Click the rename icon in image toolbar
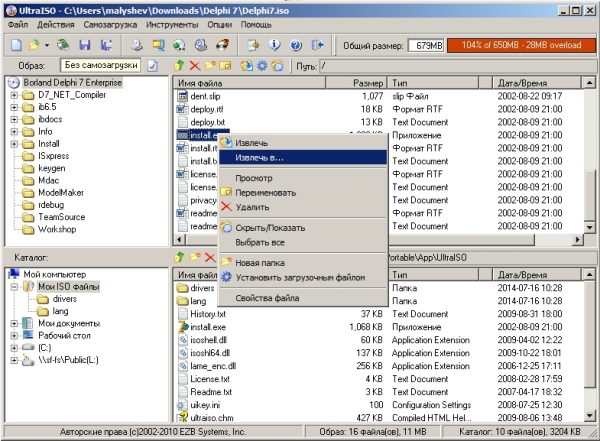Image resolution: width=600 pixels, height=441 pixels. (x=225, y=65)
